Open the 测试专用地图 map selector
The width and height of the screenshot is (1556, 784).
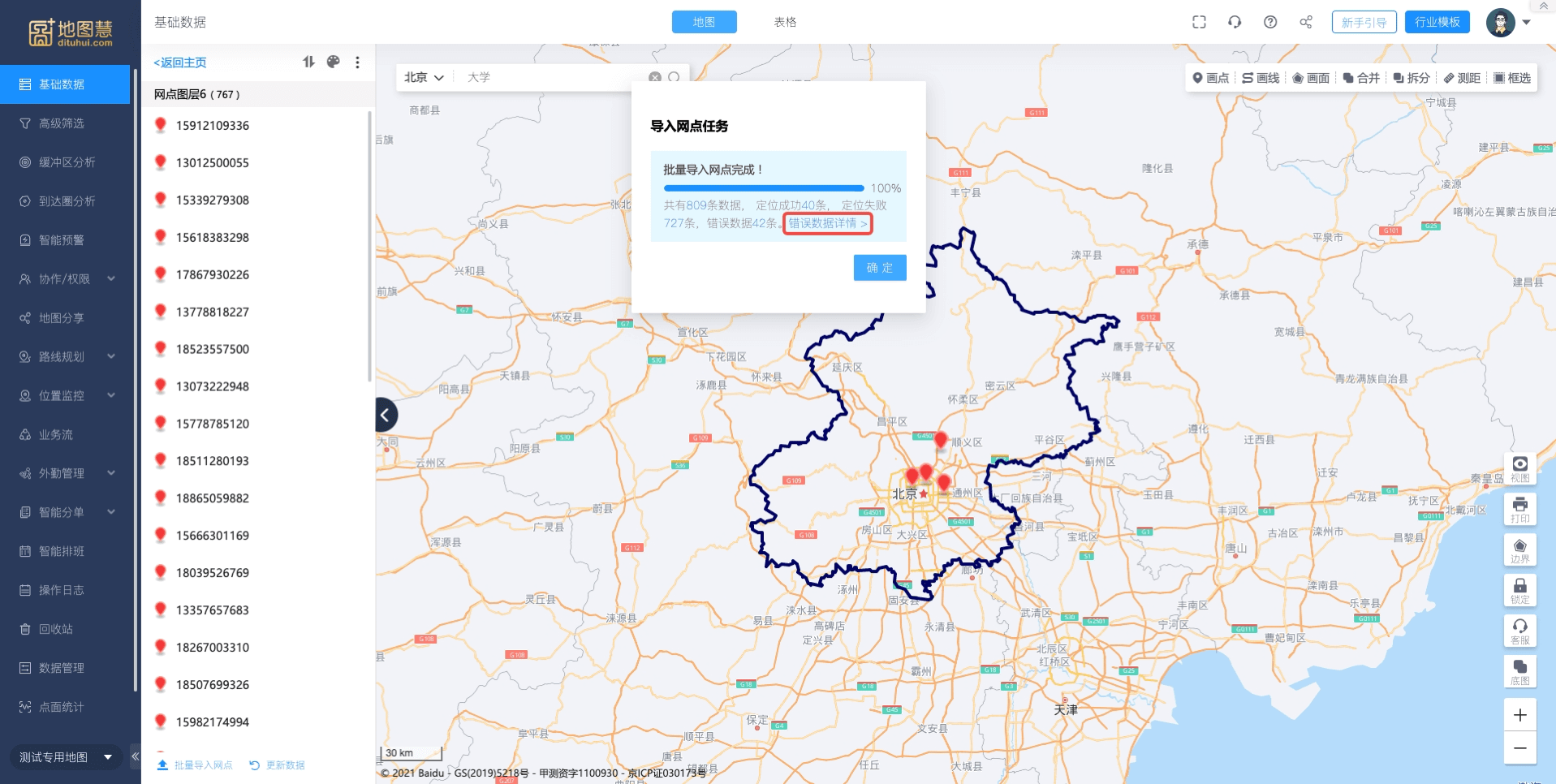pos(65,757)
